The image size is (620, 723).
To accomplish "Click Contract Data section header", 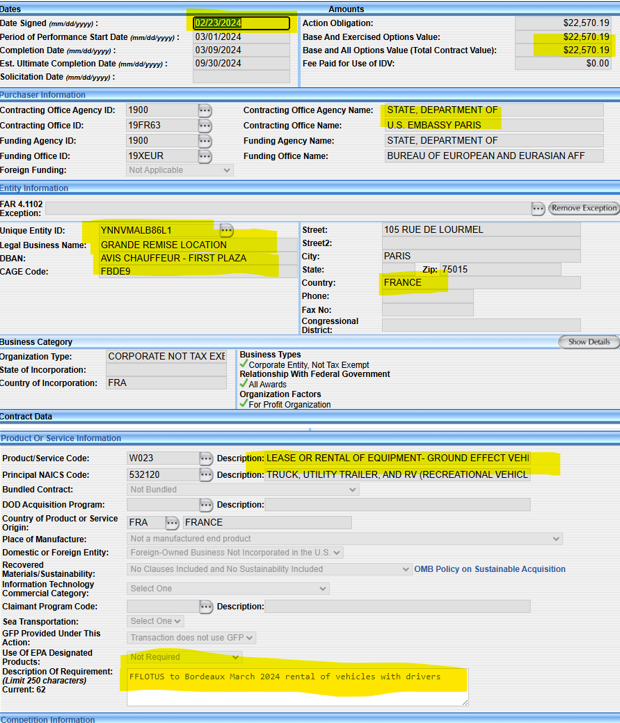I will click(26, 416).
